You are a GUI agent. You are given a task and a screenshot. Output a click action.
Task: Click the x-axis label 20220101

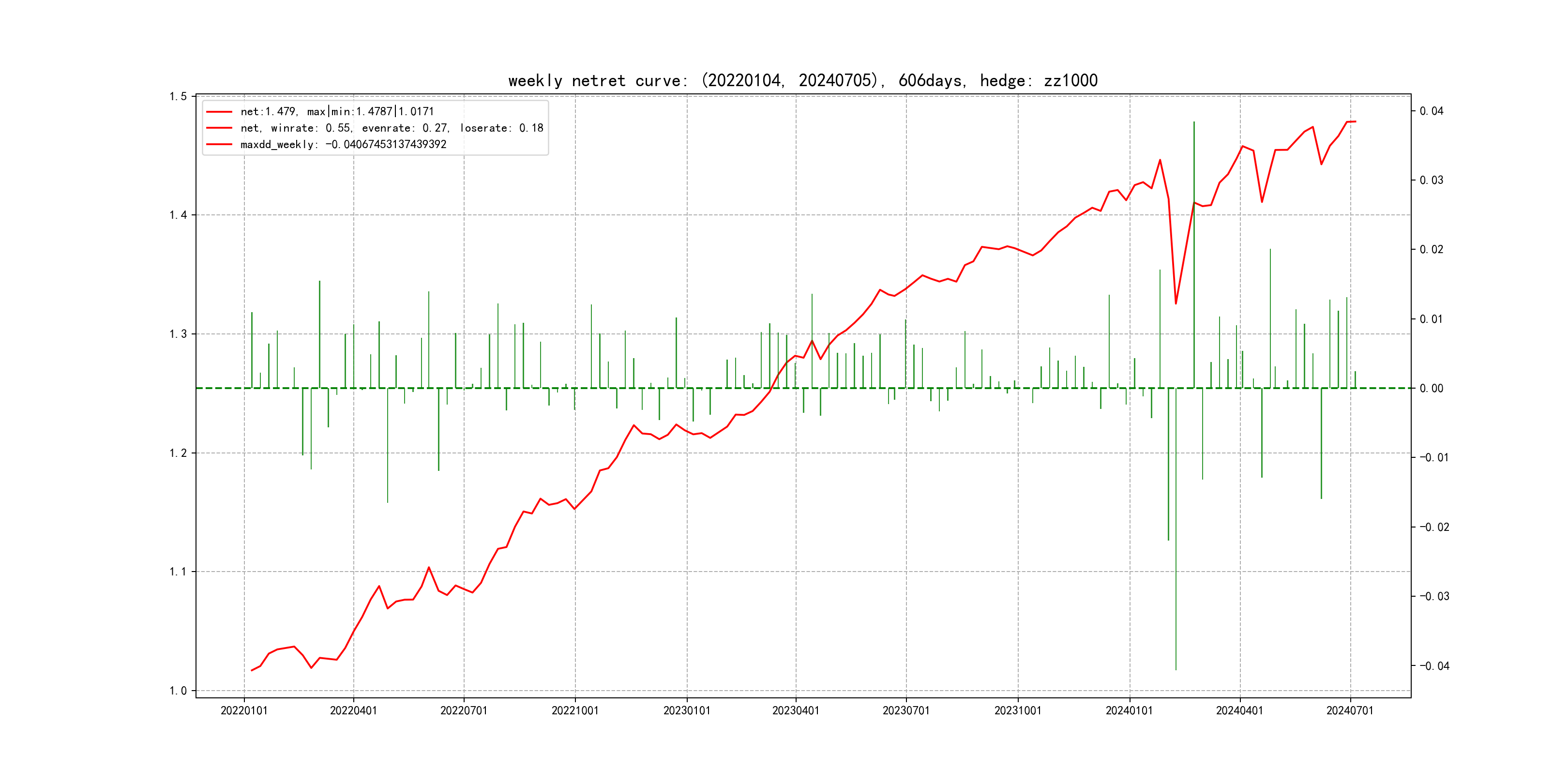(244, 710)
